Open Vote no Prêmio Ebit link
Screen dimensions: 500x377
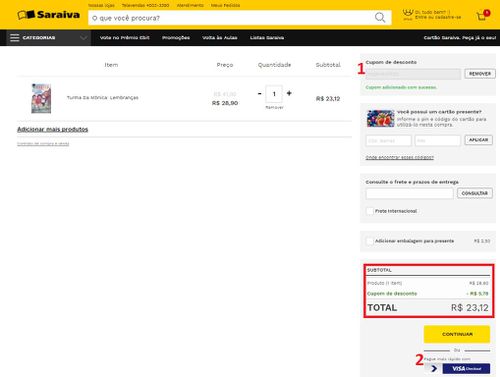point(125,38)
